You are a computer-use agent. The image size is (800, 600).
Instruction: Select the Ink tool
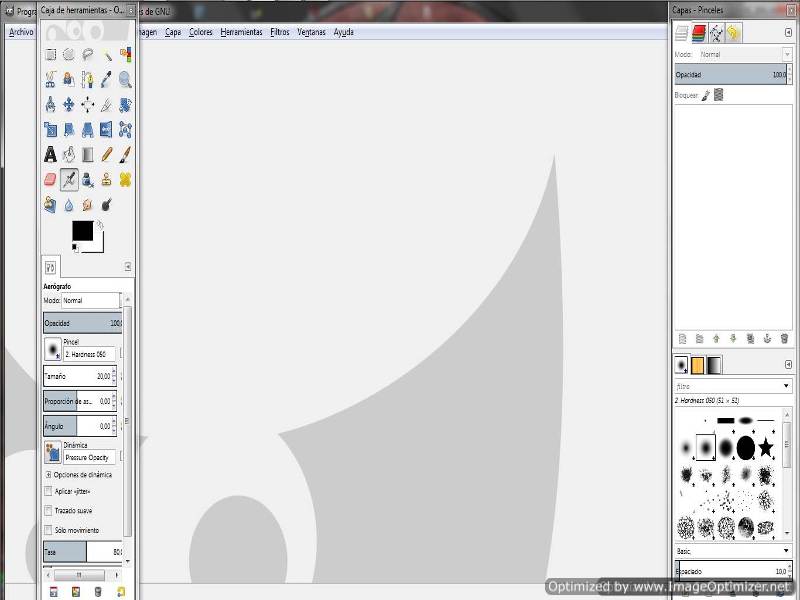click(x=88, y=180)
